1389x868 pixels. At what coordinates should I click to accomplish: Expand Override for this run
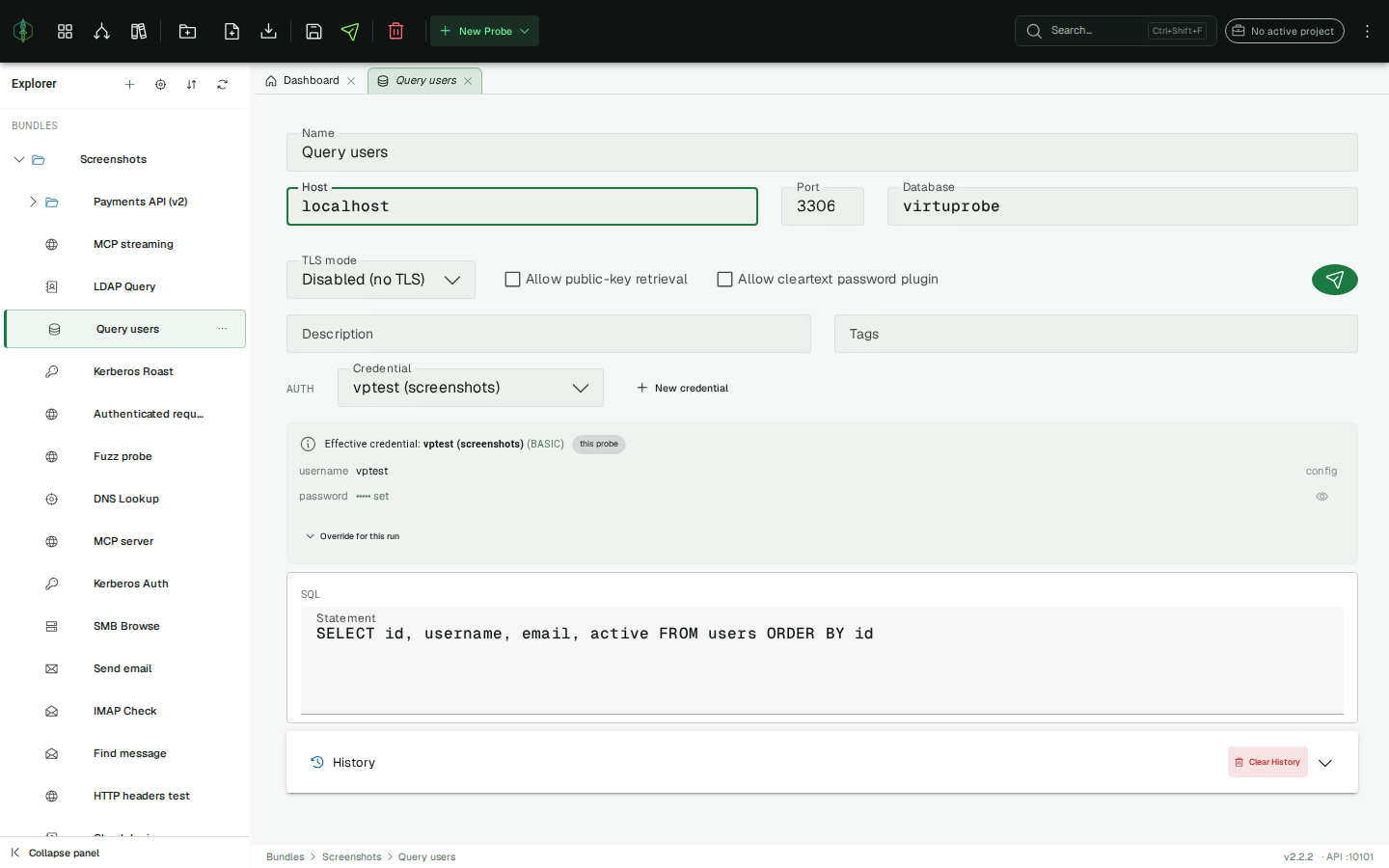click(x=352, y=536)
